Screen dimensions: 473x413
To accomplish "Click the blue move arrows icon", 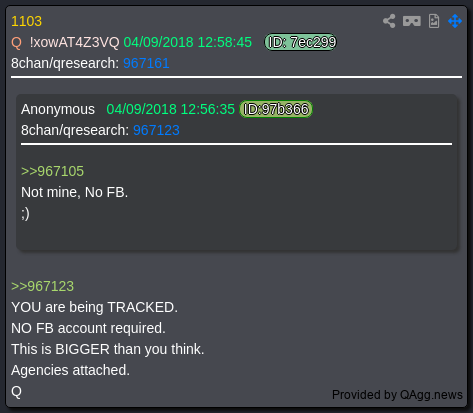I will click(x=455, y=21).
